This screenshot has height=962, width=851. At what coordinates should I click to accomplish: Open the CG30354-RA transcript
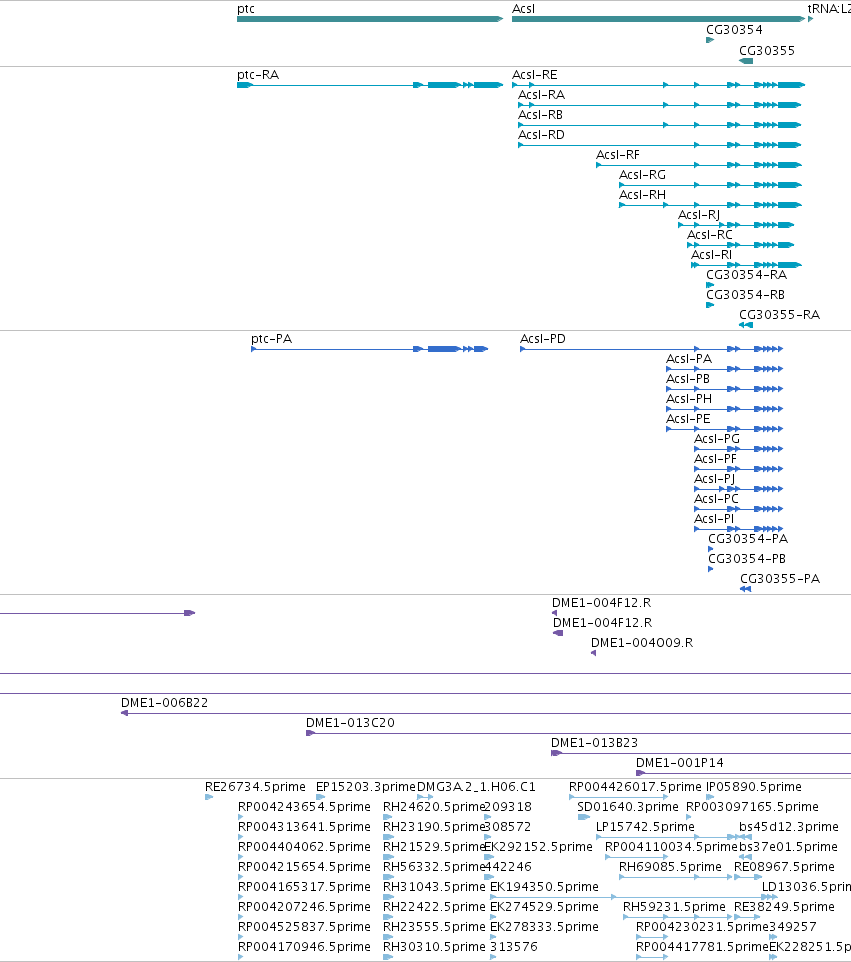pyautogui.click(x=710, y=285)
